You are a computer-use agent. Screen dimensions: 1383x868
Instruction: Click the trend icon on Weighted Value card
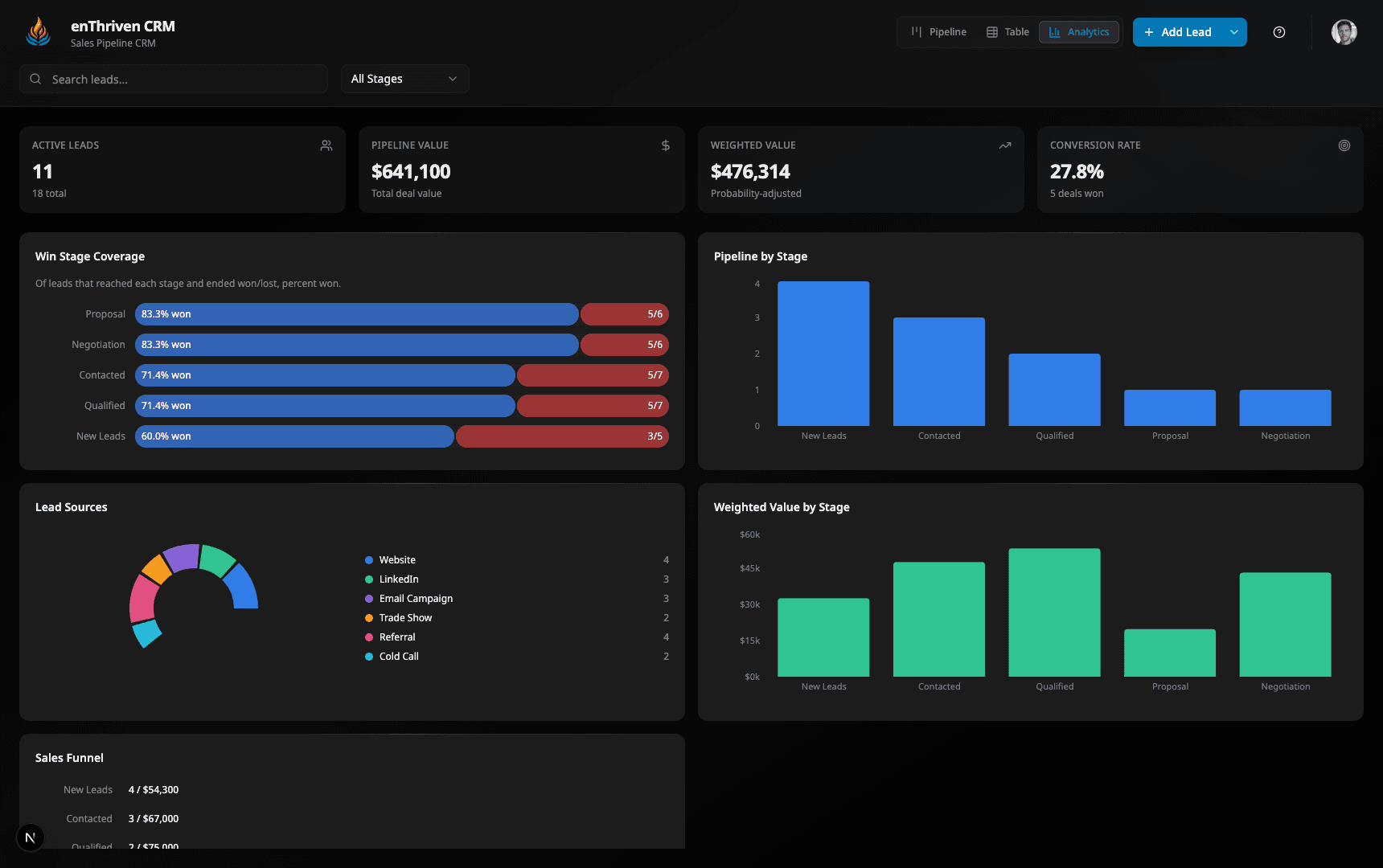1004,145
